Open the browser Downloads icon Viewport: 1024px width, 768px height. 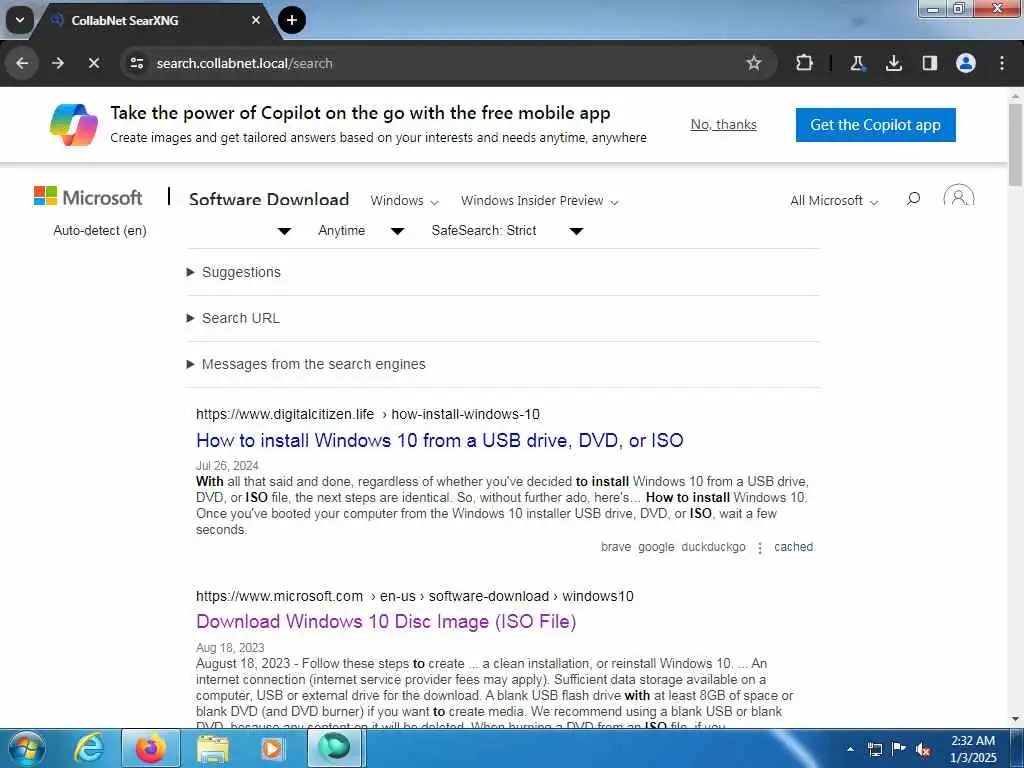tap(893, 63)
